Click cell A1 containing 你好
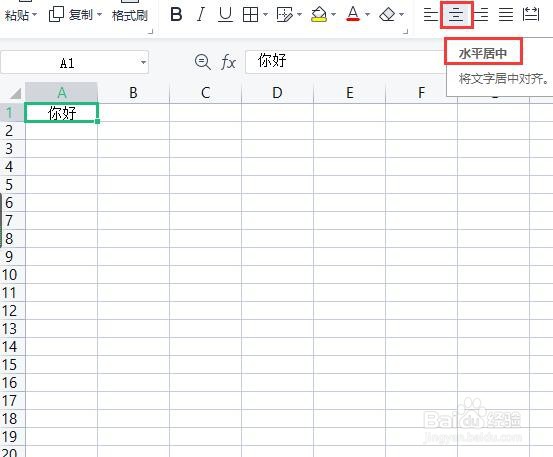 [x=62, y=113]
